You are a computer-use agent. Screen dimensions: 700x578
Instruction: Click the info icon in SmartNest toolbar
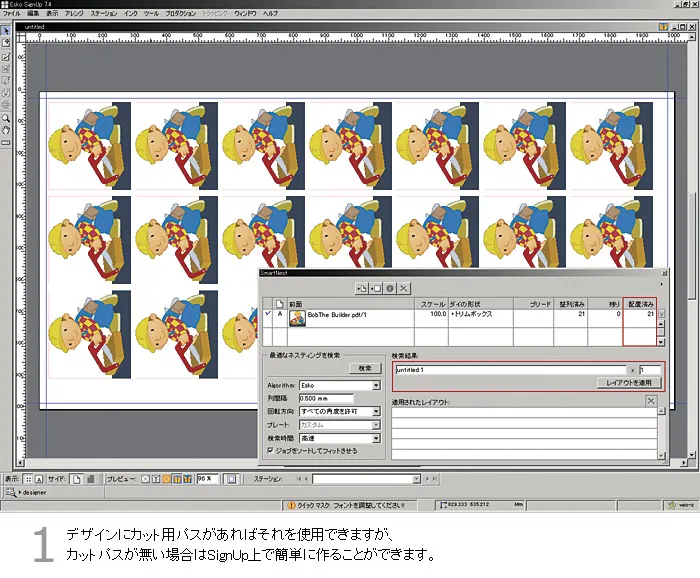pos(389,288)
